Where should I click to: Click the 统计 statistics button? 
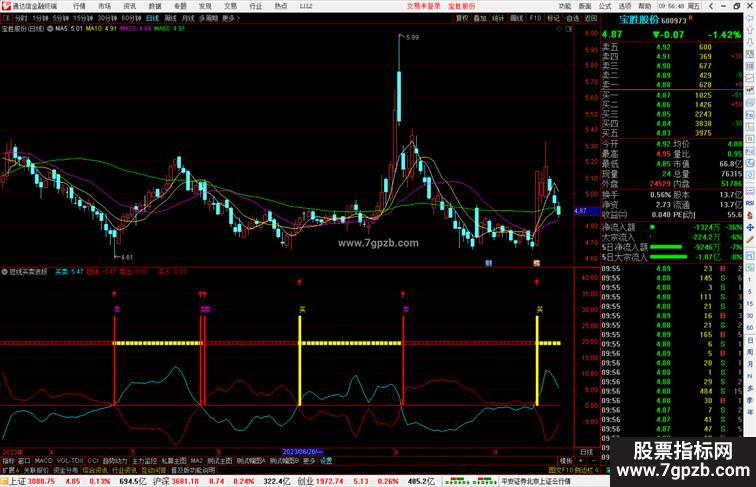pos(498,18)
